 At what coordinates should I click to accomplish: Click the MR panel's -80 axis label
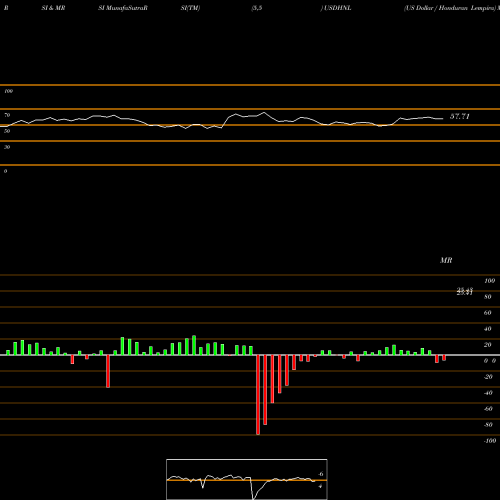coord(488,425)
